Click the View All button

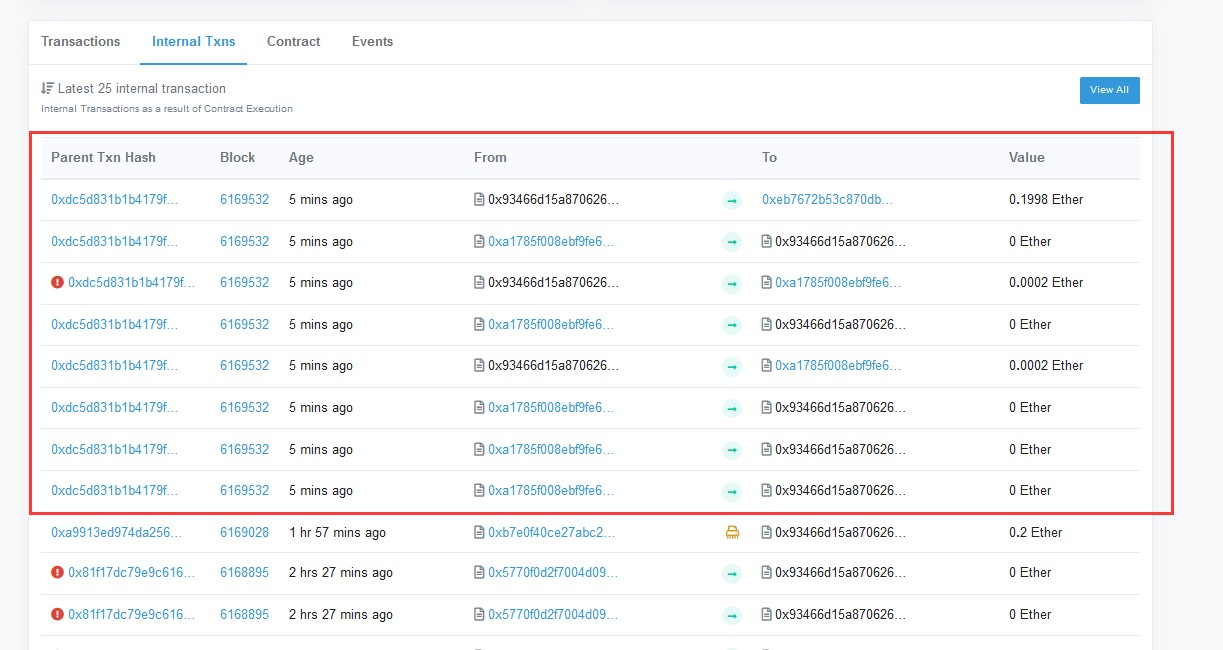pos(1109,90)
